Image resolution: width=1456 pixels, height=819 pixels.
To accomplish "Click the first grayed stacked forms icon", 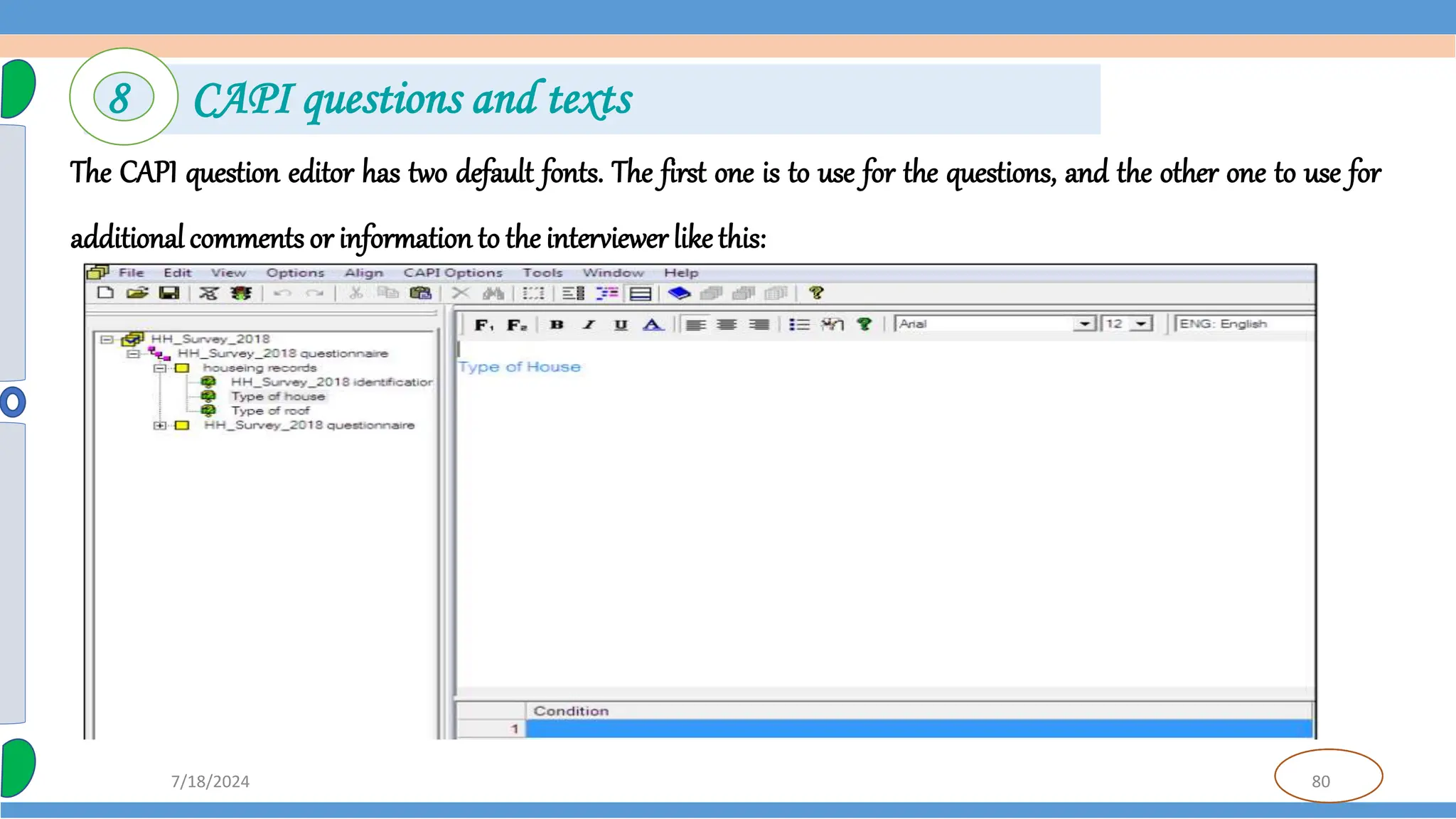I will click(x=712, y=293).
